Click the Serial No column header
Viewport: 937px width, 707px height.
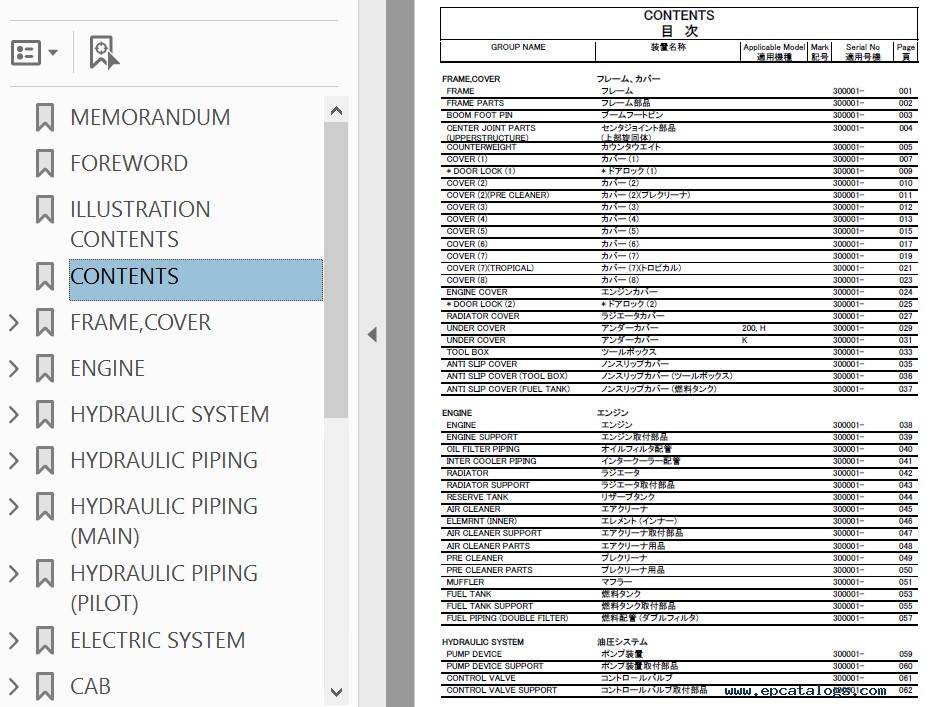863,47
